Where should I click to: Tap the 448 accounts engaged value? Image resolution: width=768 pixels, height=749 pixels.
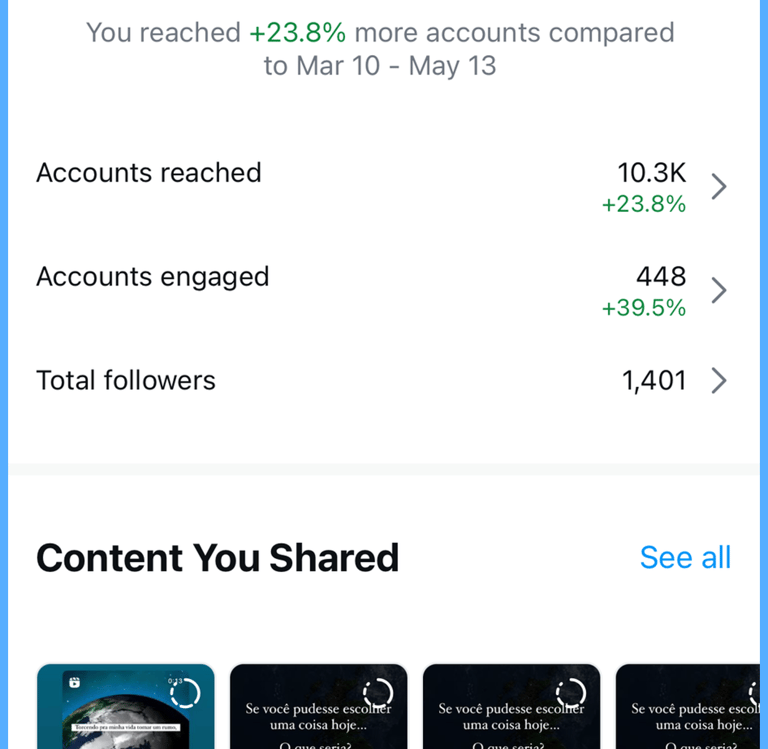point(661,277)
